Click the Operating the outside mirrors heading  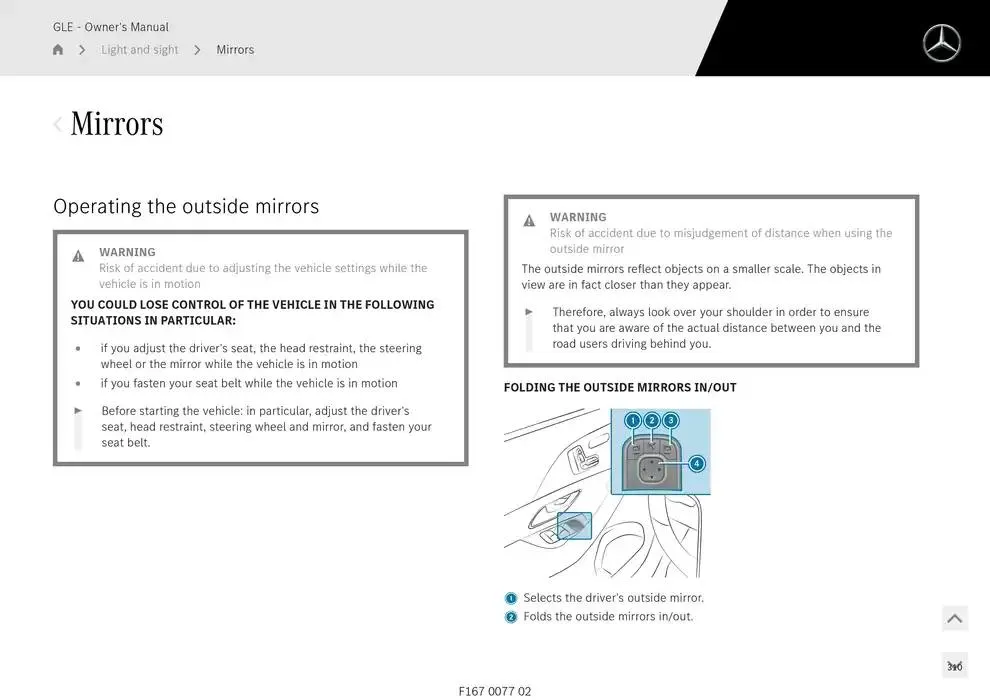(x=186, y=206)
